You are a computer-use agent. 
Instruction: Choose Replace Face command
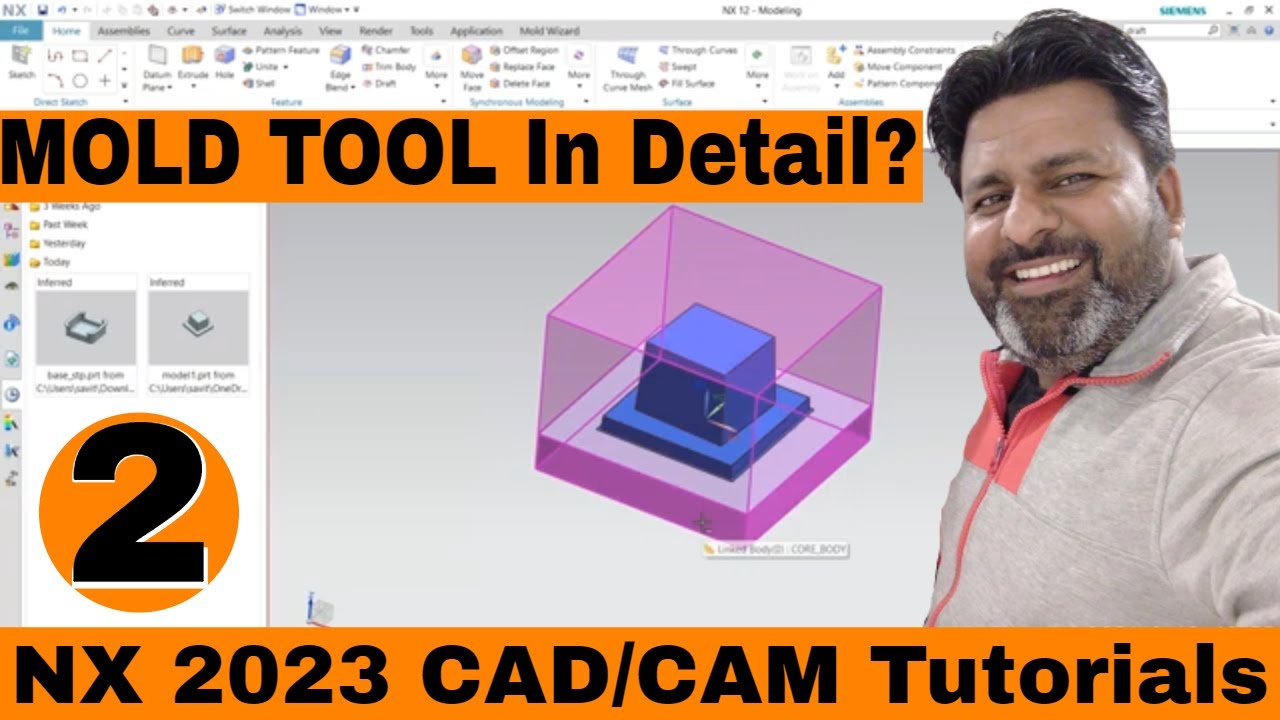pyautogui.click(x=520, y=67)
